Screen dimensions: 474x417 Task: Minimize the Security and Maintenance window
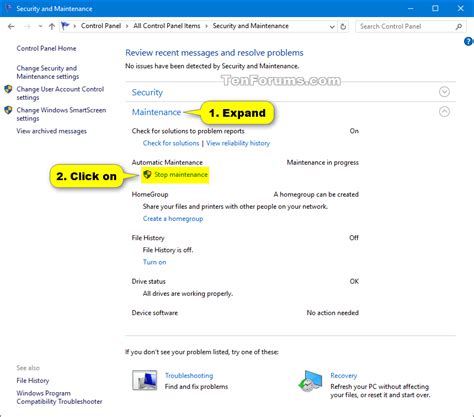410,8
